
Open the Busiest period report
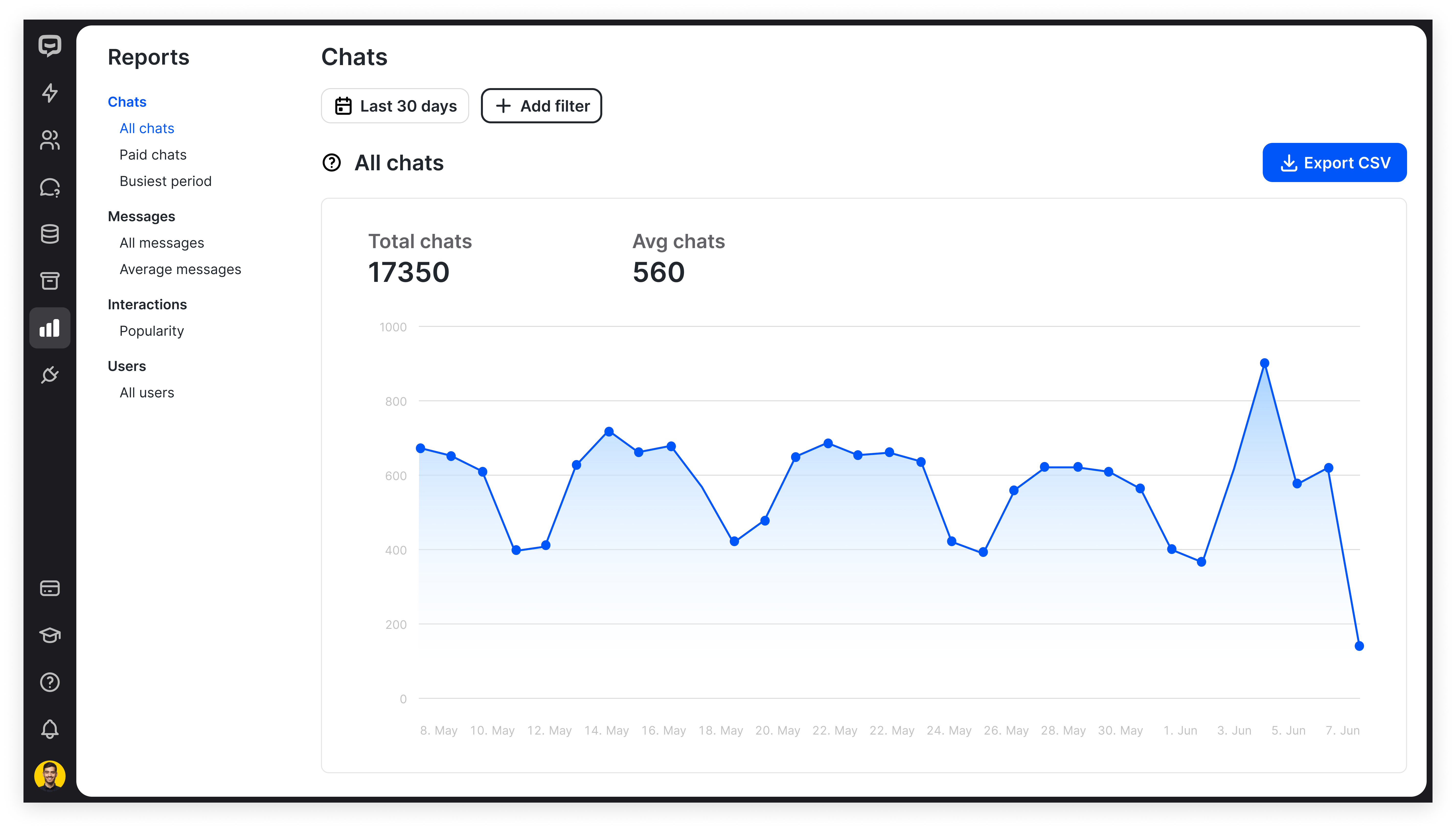point(165,181)
